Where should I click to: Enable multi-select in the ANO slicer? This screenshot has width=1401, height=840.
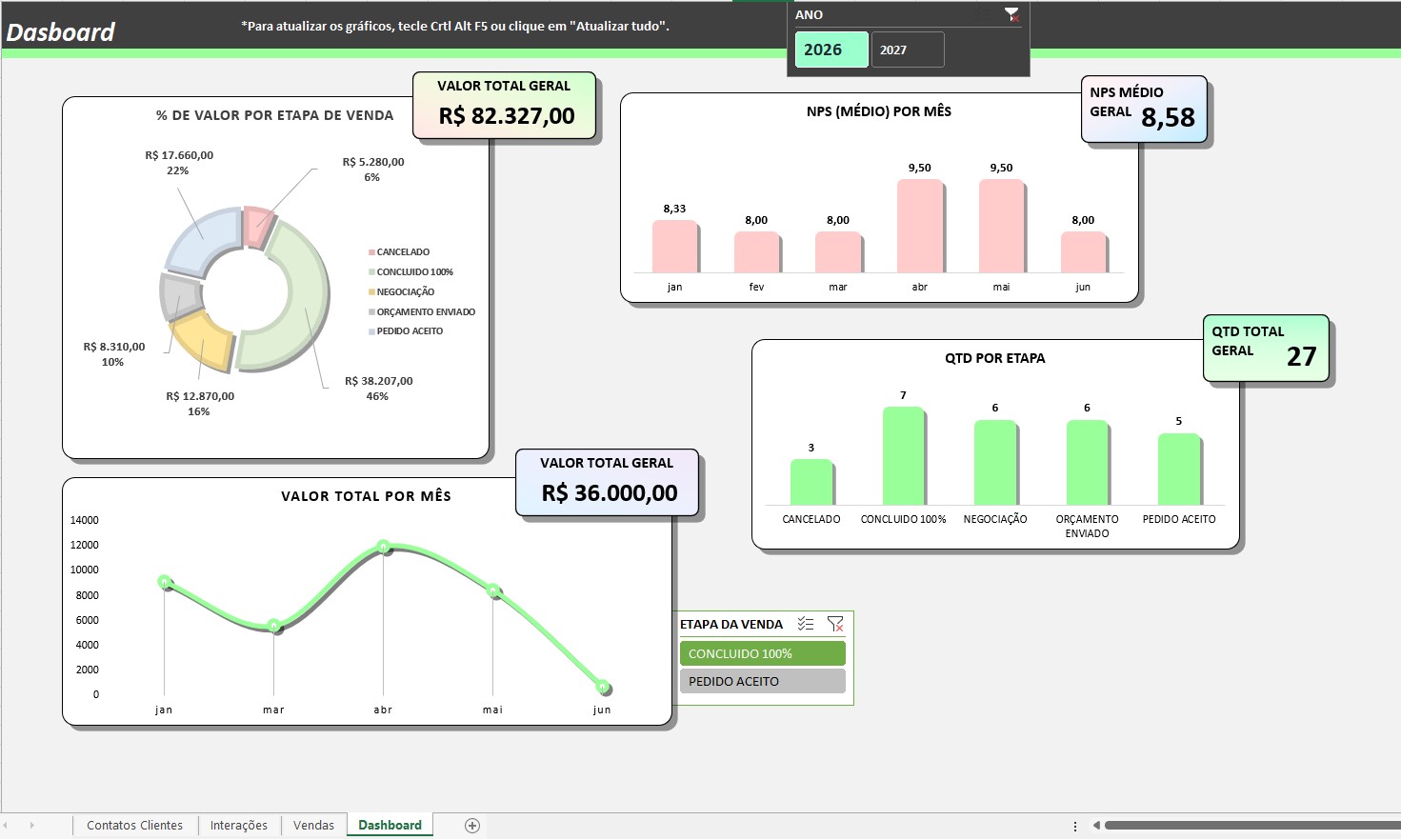[985, 14]
